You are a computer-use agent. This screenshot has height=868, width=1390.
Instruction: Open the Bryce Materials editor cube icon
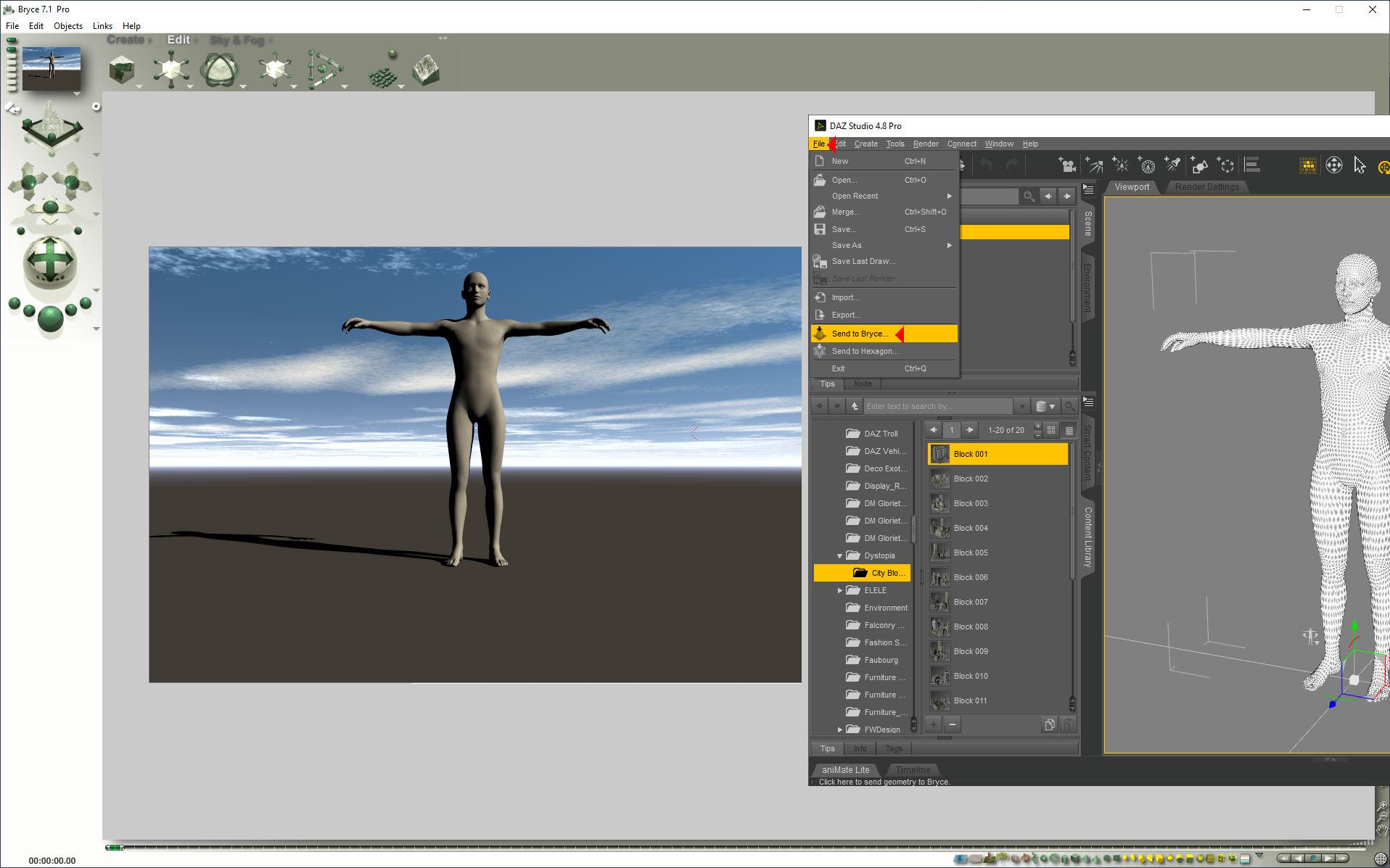[x=121, y=70]
